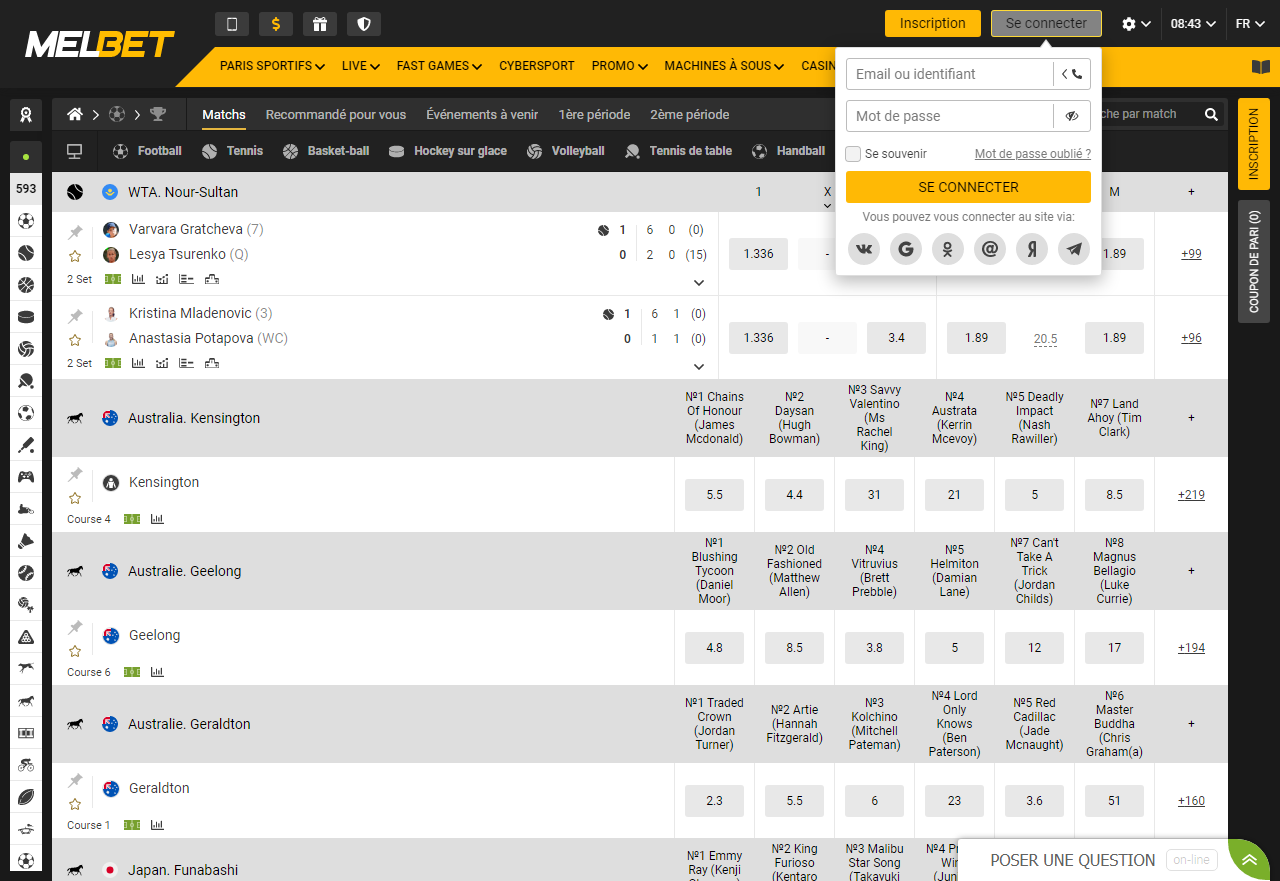Star the Mladenovic vs Potapova match as favorite
The image size is (1280, 881).
(x=74, y=340)
